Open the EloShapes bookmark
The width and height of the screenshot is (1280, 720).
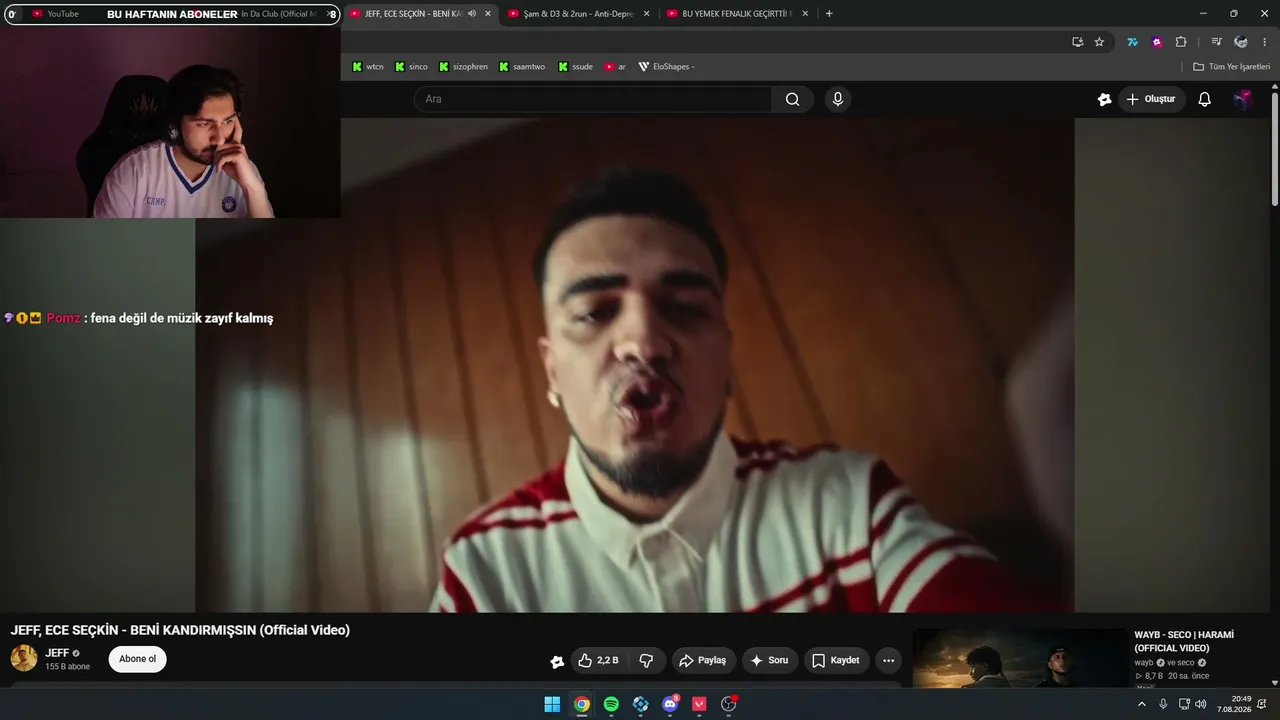tap(666, 67)
